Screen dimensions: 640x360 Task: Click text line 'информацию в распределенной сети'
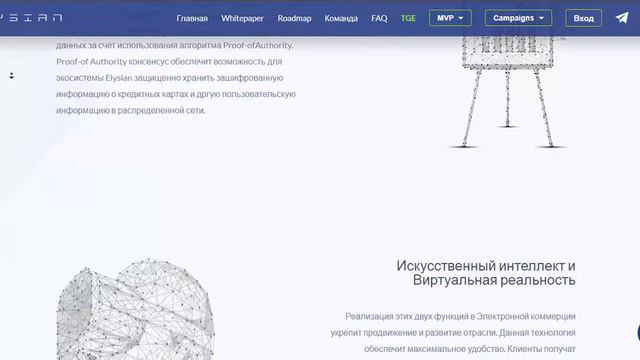(x=131, y=110)
